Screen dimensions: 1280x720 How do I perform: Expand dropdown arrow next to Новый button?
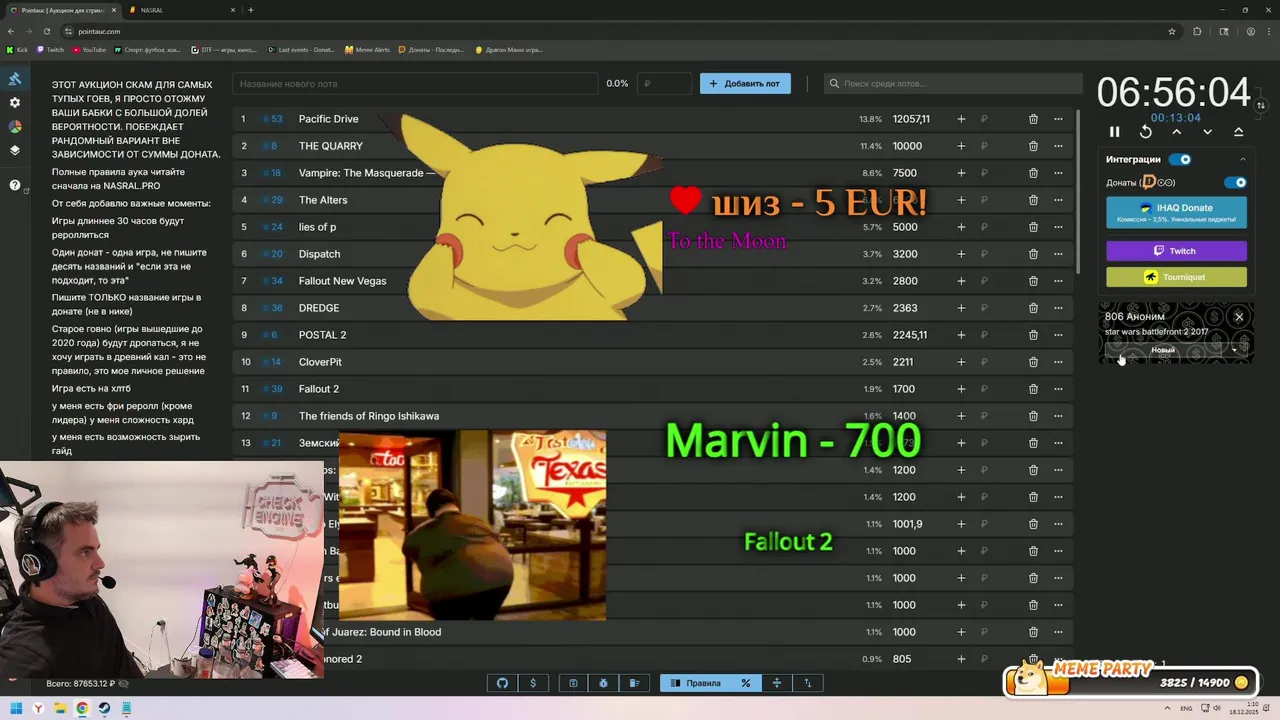pyautogui.click(x=1235, y=350)
